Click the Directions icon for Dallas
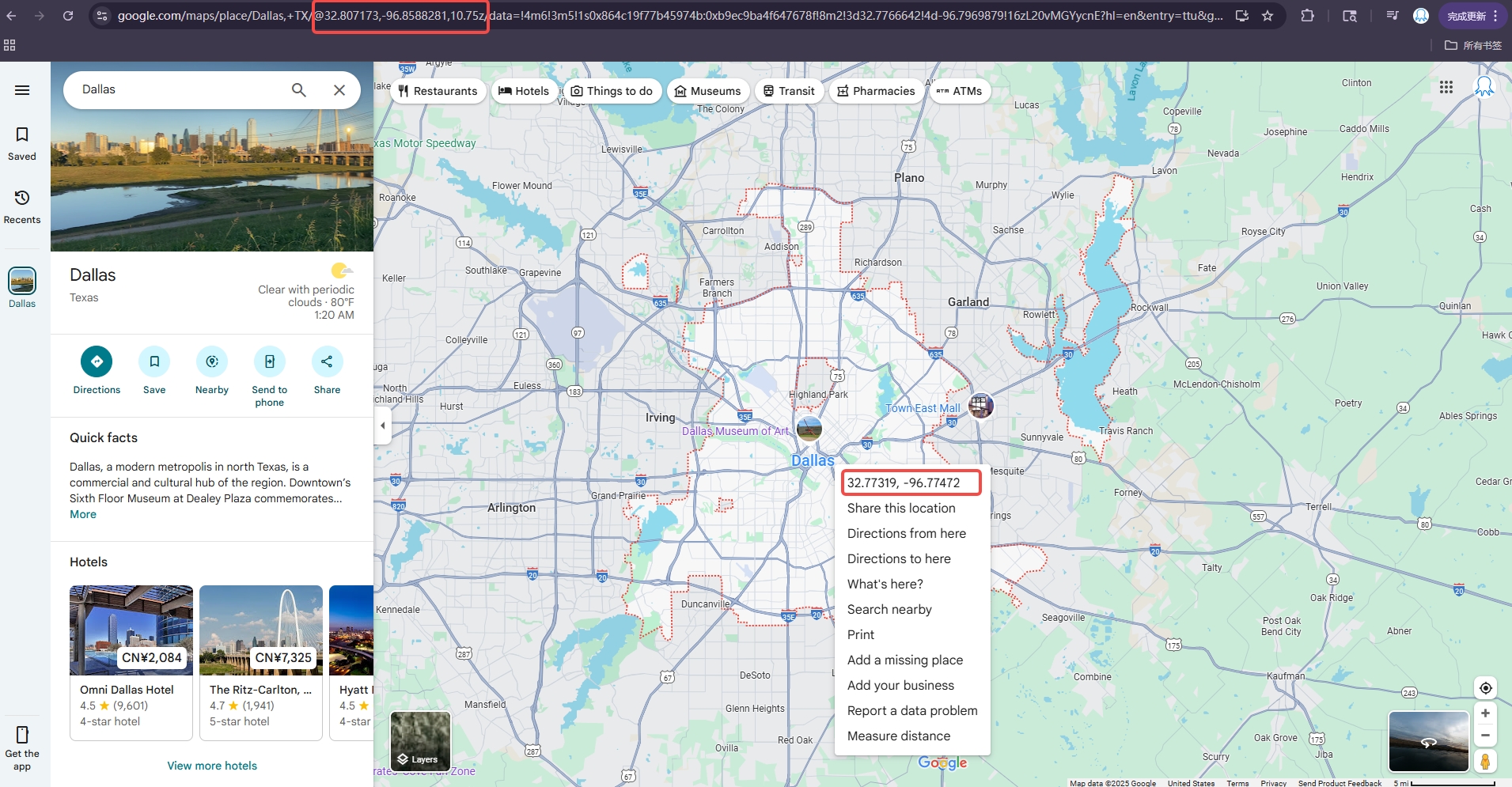The image size is (1512, 787). point(97,362)
